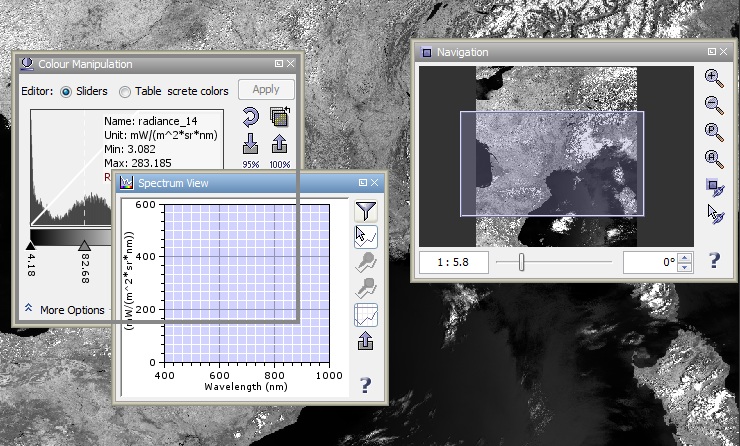The width and height of the screenshot is (740, 446).
Task: Click the zoom in icon in Navigation
Action: 714,77
